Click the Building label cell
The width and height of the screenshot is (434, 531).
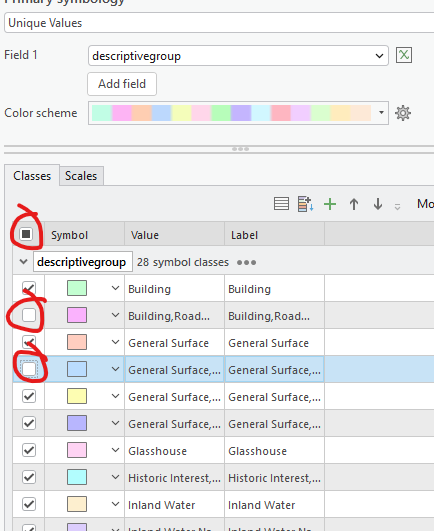275,289
